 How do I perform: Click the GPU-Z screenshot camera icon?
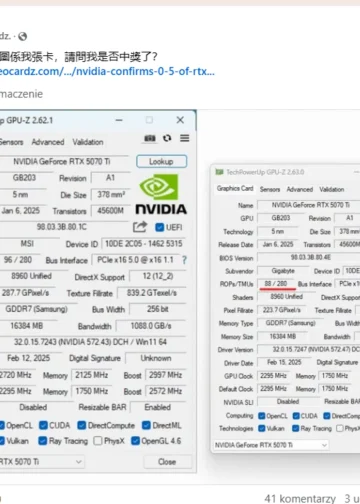coord(150,138)
